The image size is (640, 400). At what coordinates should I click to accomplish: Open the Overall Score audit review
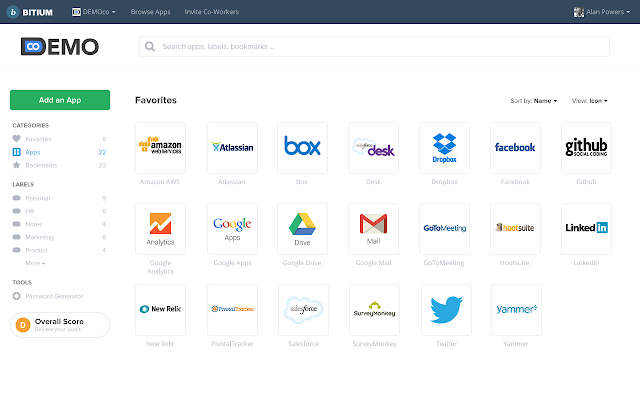point(60,325)
